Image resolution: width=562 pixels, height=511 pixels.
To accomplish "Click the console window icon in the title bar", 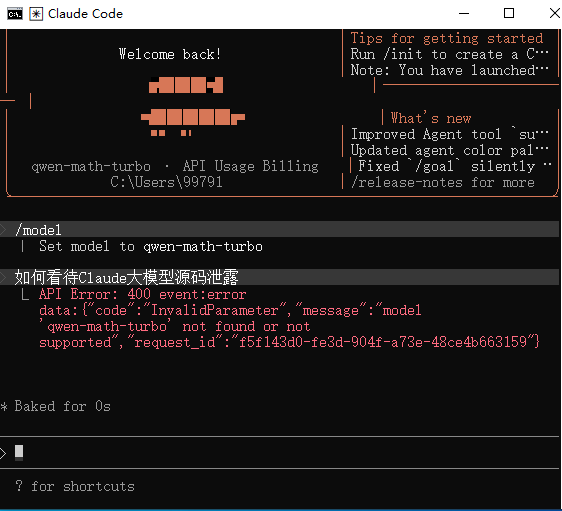I will pyautogui.click(x=15, y=14).
